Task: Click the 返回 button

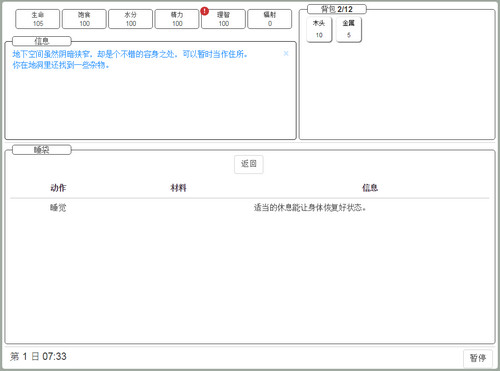Action: tap(249, 164)
